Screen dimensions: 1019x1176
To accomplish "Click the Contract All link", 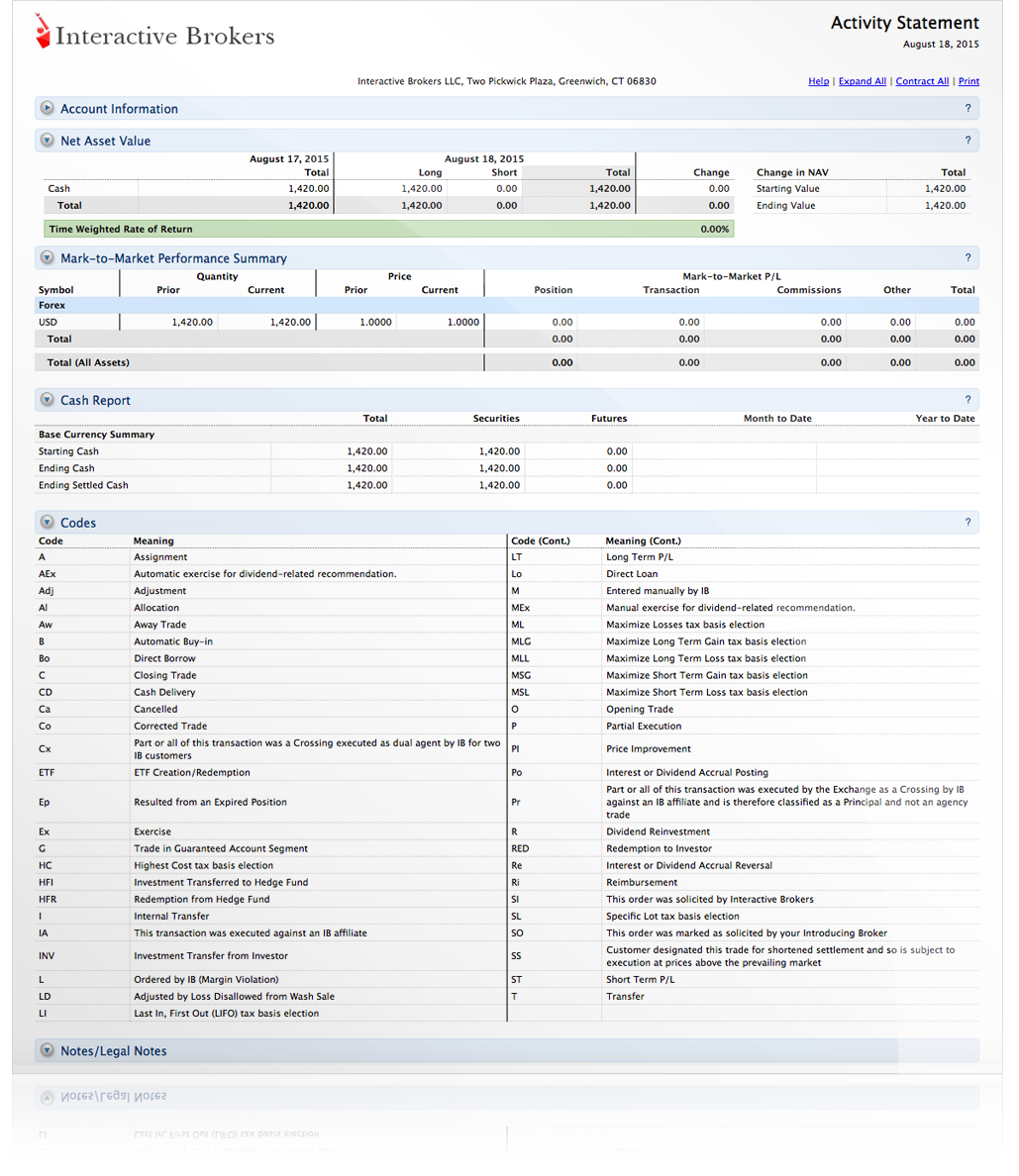I will 922,81.
